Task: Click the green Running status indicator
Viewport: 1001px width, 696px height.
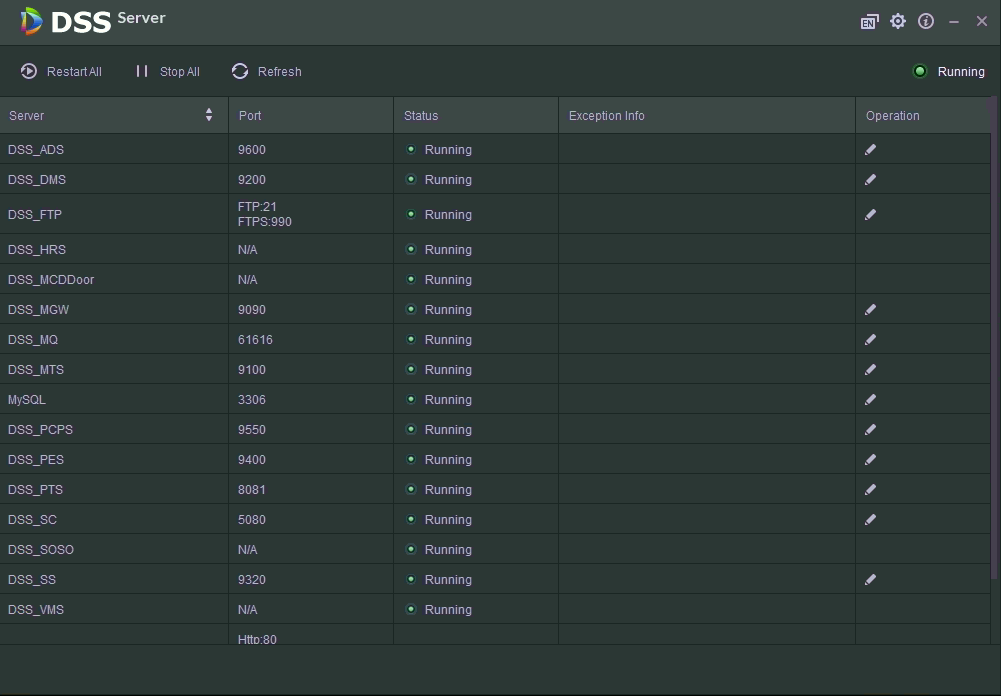Action: click(x=920, y=72)
